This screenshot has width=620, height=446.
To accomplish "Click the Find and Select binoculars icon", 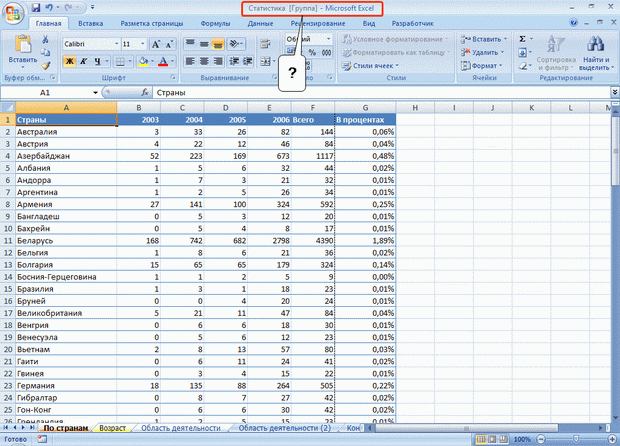I will click(x=595, y=44).
